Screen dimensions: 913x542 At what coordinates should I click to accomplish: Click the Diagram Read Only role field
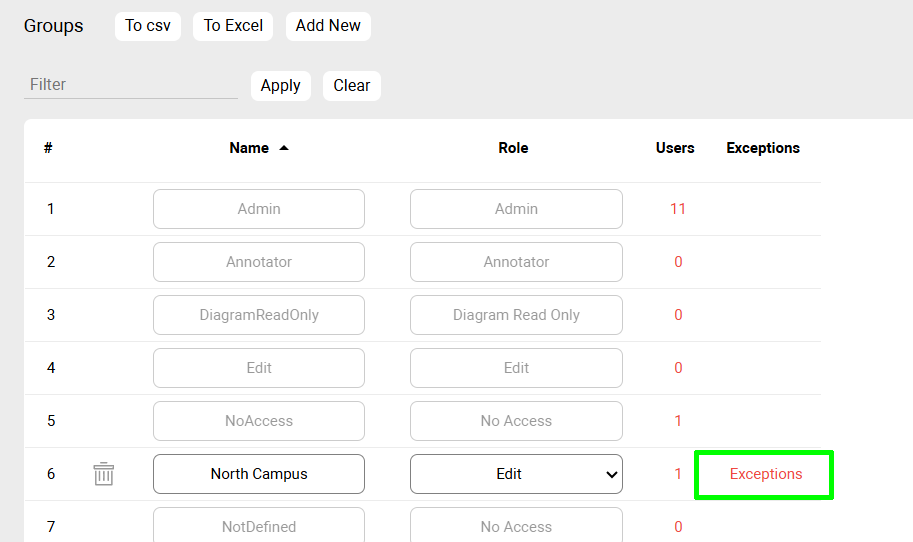pyautogui.click(x=516, y=315)
